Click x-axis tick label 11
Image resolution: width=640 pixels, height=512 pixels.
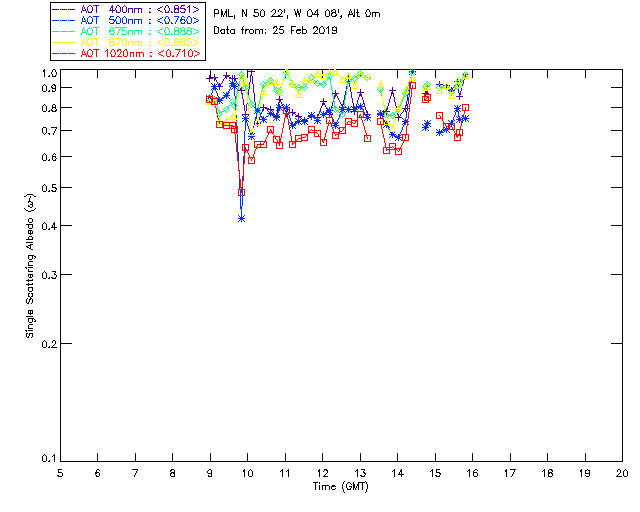pyautogui.click(x=285, y=473)
